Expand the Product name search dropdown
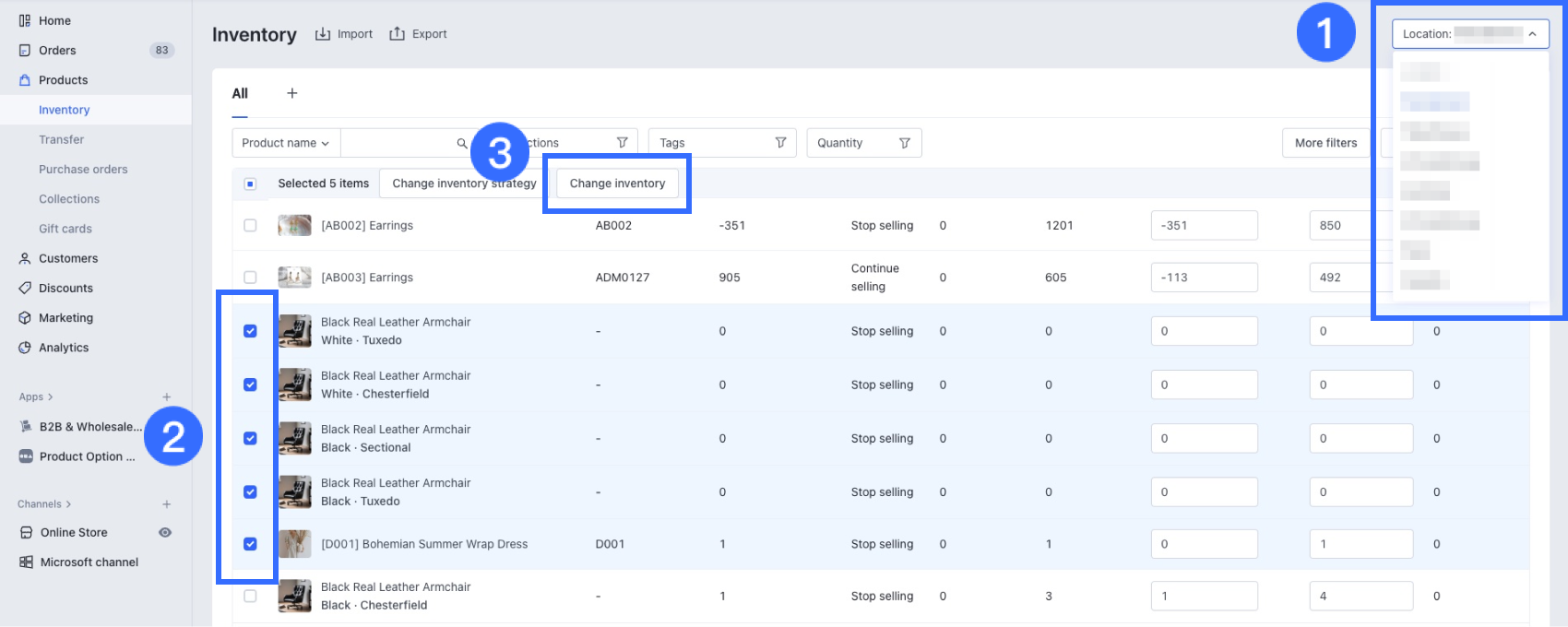 [286, 143]
